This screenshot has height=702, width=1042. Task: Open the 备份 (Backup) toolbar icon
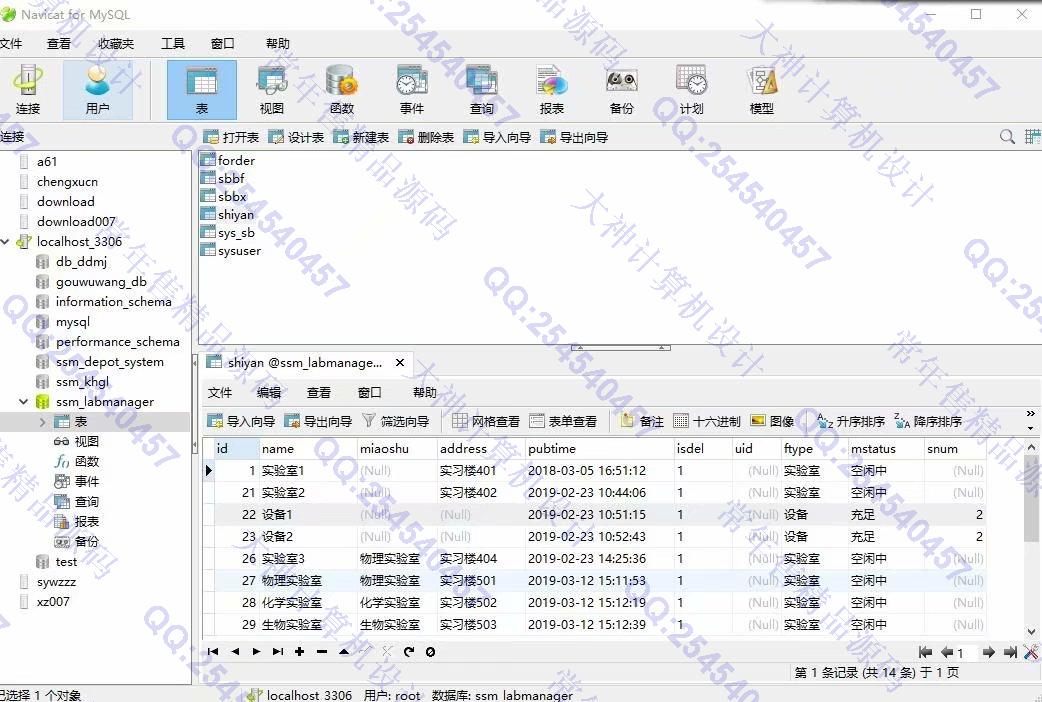coord(621,89)
